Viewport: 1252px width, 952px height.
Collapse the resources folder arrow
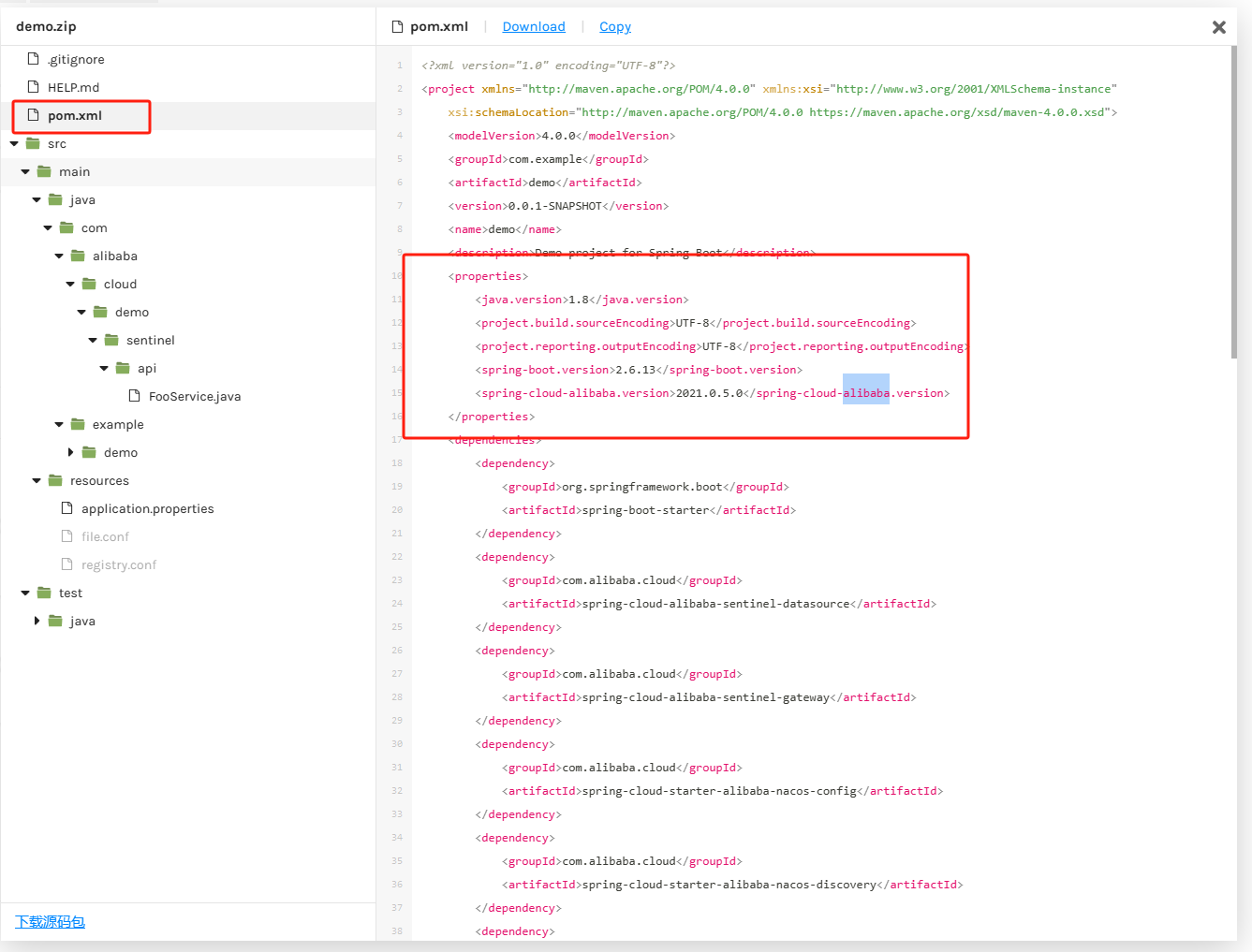(37, 480)
